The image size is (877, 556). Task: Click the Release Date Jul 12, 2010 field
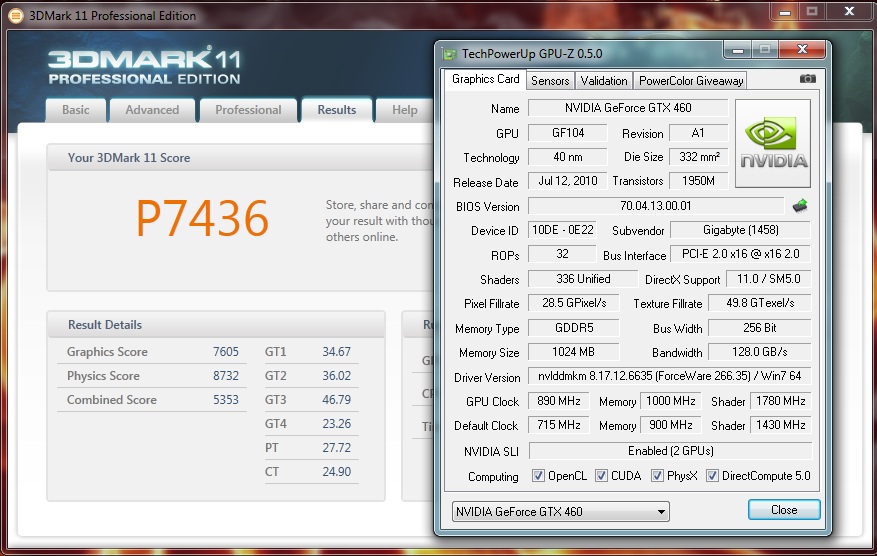568,181
